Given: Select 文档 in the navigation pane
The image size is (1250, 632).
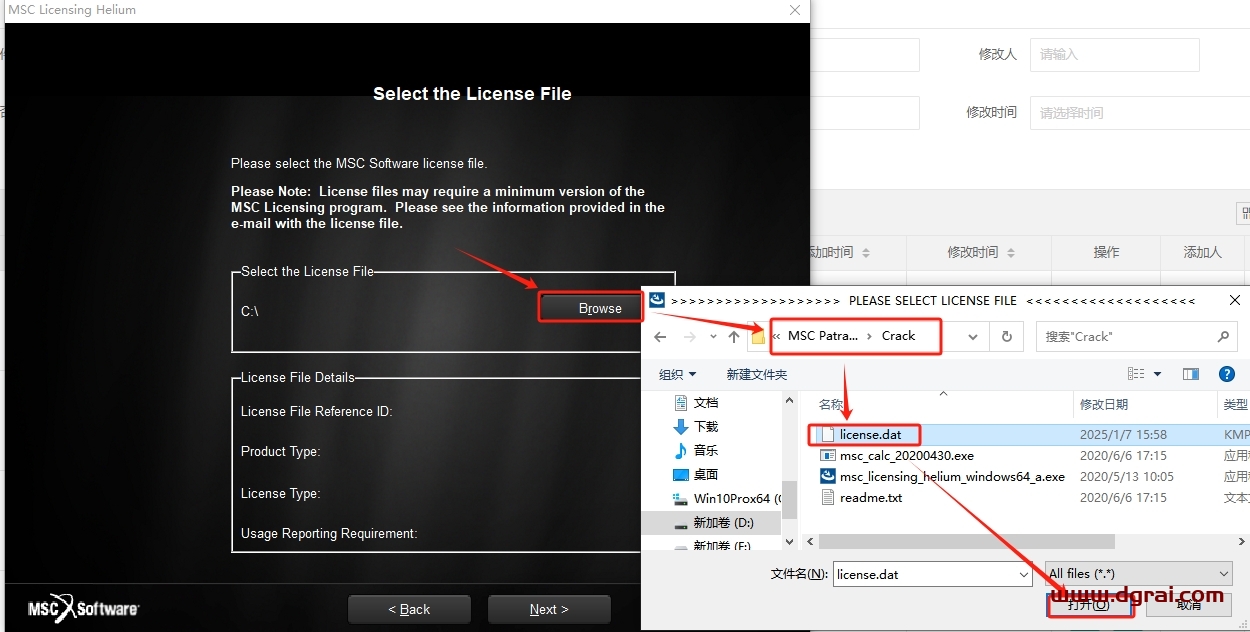Looking at the screenshot, I should coord(706,402).
